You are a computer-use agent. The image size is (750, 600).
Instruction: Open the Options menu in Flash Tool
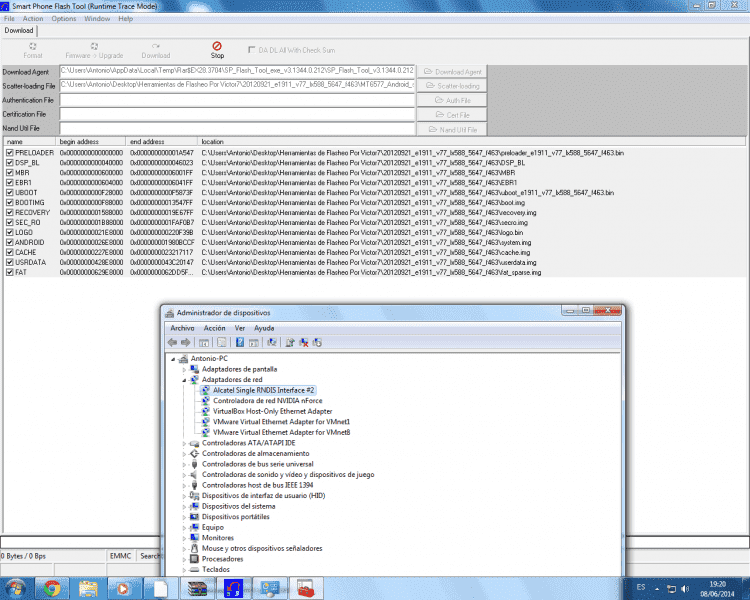click(64, 19)
